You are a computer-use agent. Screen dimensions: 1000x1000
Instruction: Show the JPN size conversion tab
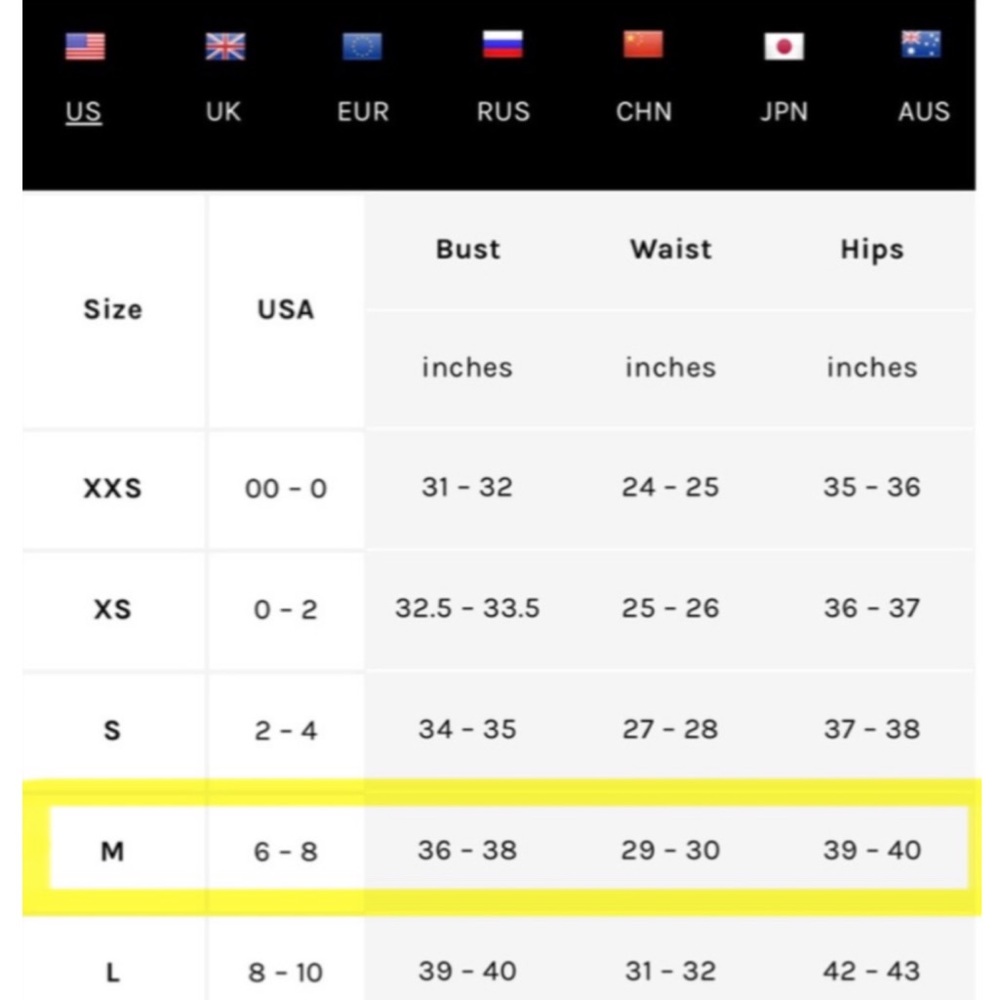(x=784, y=112)
